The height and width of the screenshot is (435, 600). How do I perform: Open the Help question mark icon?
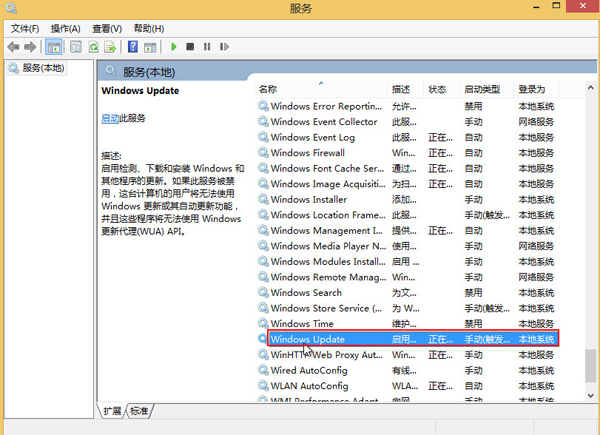pos(132,47)
